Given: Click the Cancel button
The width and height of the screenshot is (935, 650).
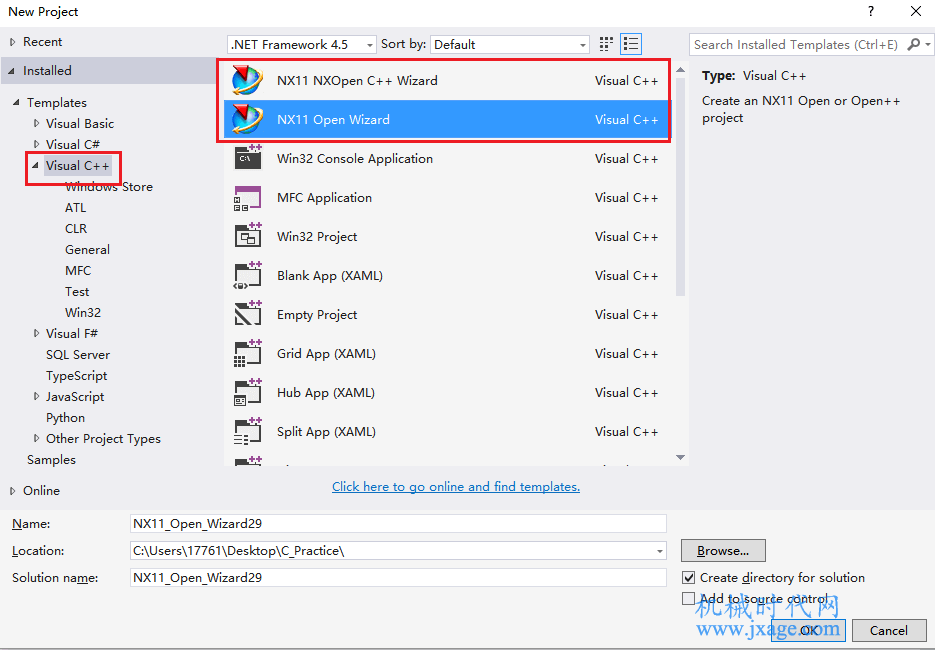Looking at the screenshot, I should point(888,630).
